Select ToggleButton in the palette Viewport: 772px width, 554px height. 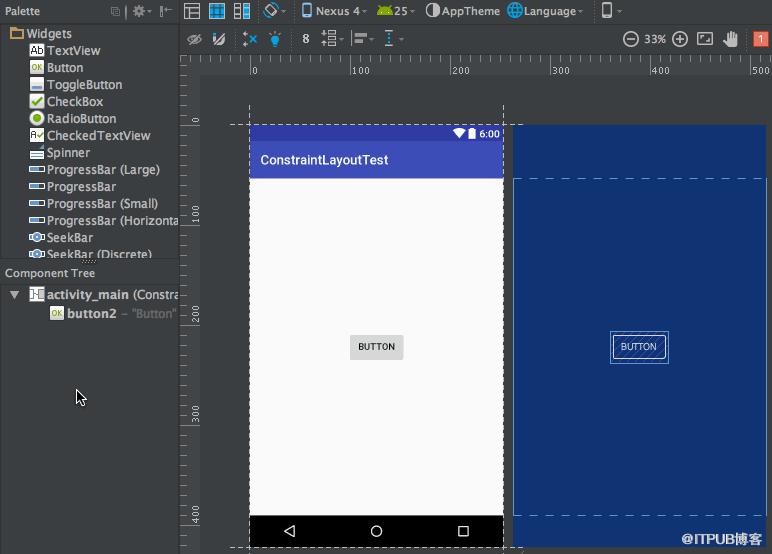click(x=76, y=85)
